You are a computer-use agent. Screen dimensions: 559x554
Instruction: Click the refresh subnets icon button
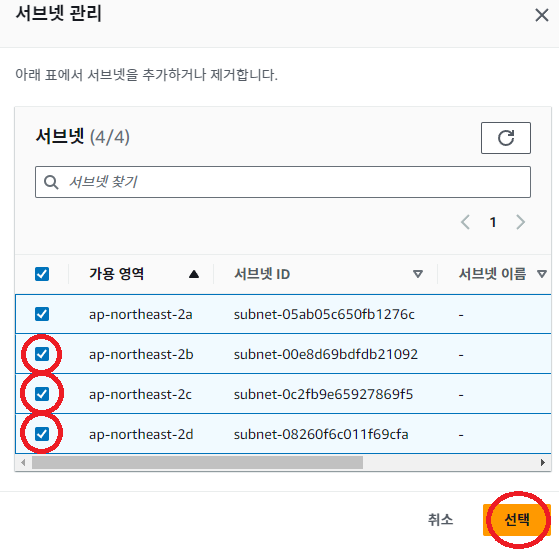pyautogui.click(x=506, y=138)
